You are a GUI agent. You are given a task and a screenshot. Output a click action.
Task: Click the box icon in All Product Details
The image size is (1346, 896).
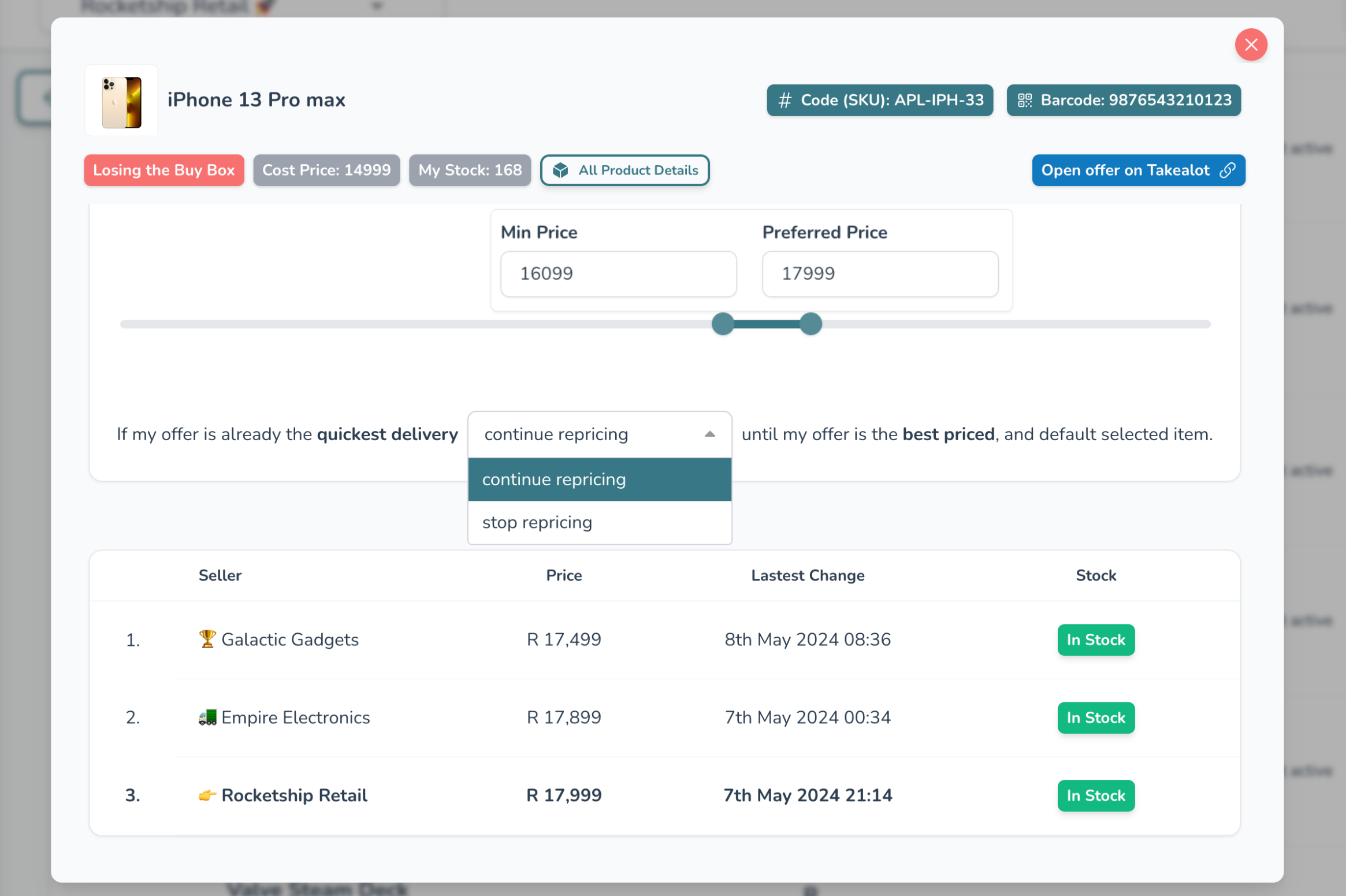[x=560, y=170]
